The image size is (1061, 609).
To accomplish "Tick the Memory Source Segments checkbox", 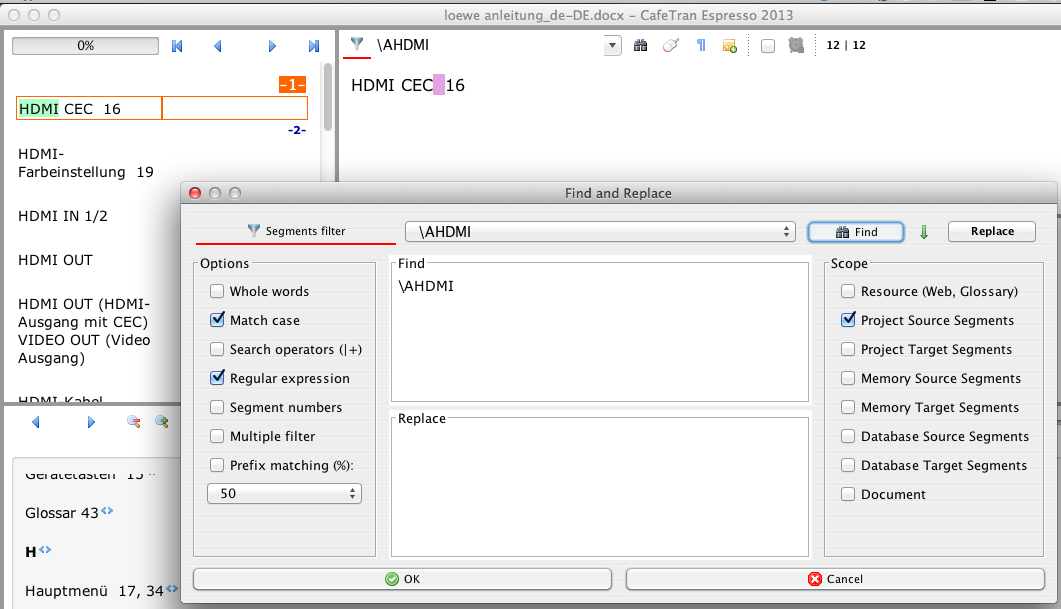I will (848, 379).
